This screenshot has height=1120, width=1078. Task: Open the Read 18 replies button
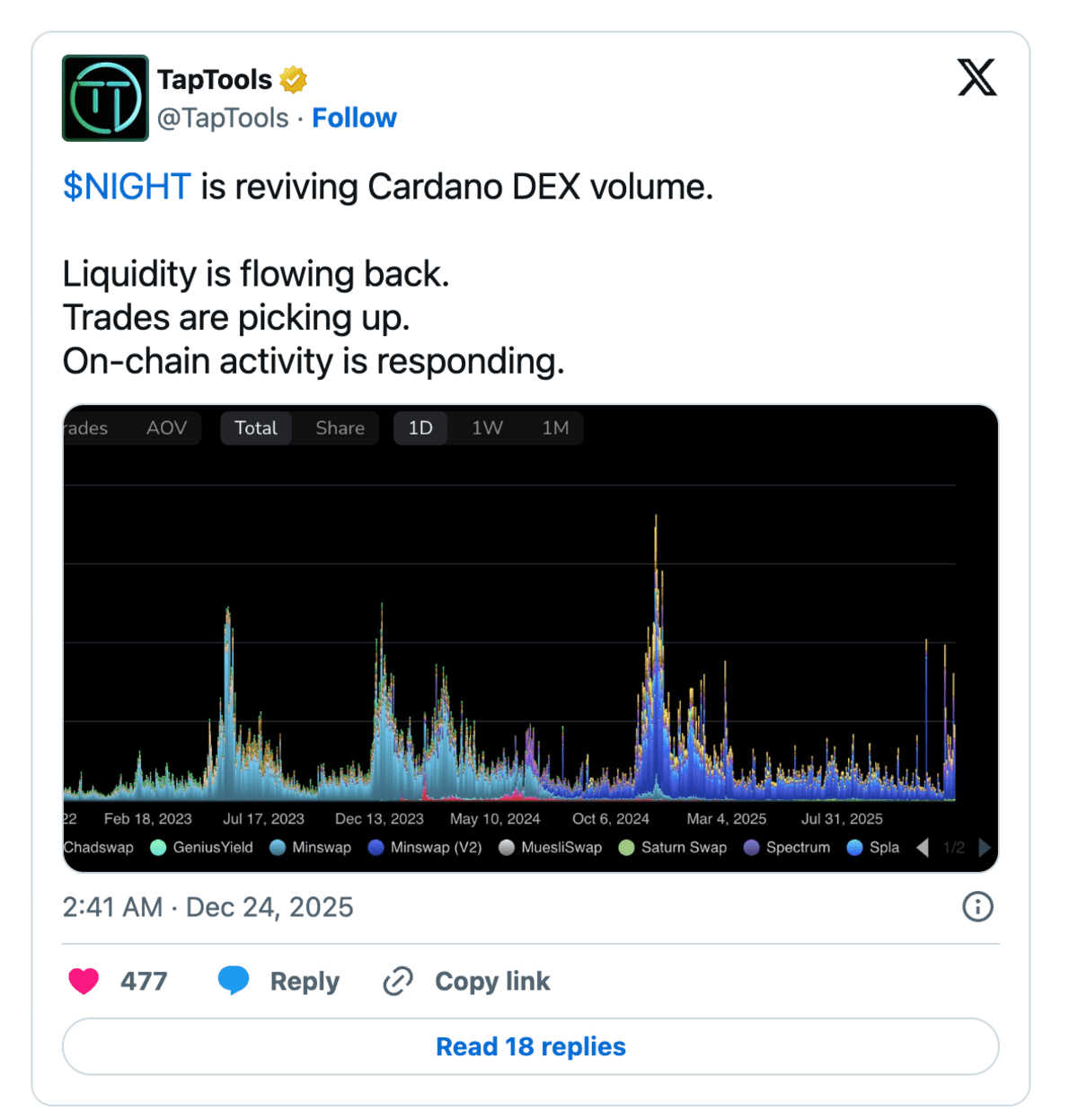530,1046
